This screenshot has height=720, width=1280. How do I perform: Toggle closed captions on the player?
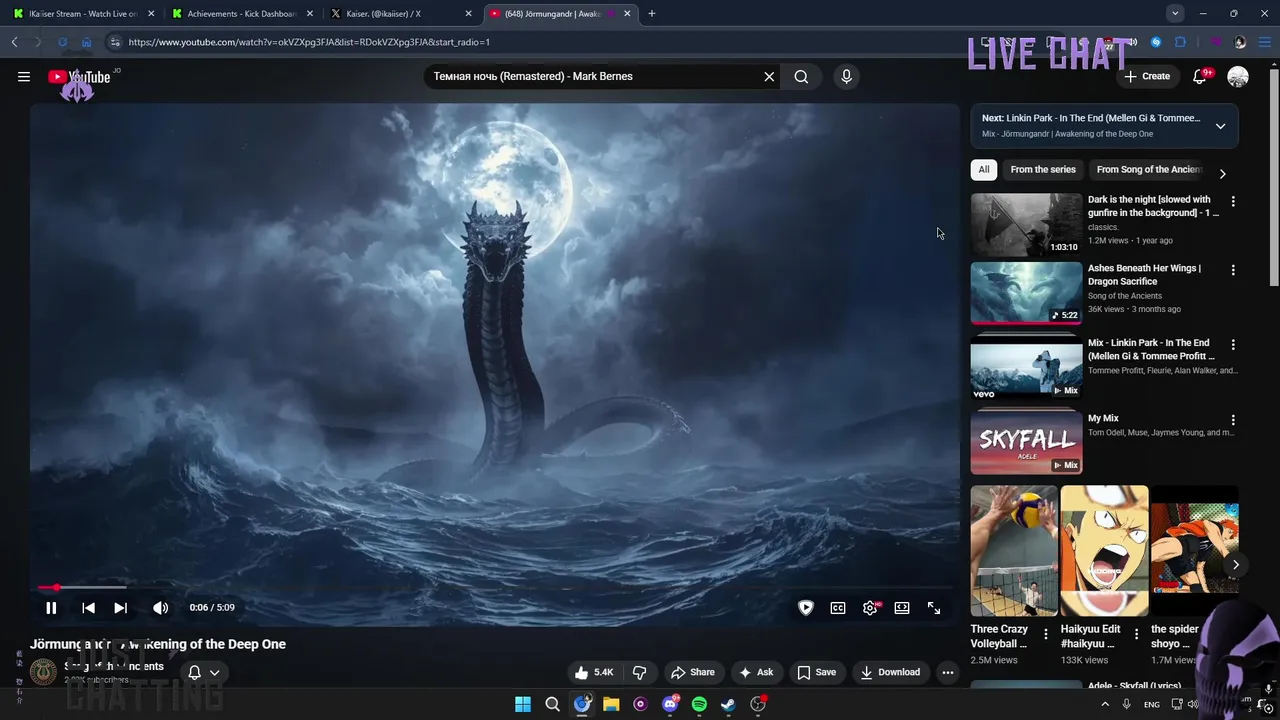click(838, 608)
